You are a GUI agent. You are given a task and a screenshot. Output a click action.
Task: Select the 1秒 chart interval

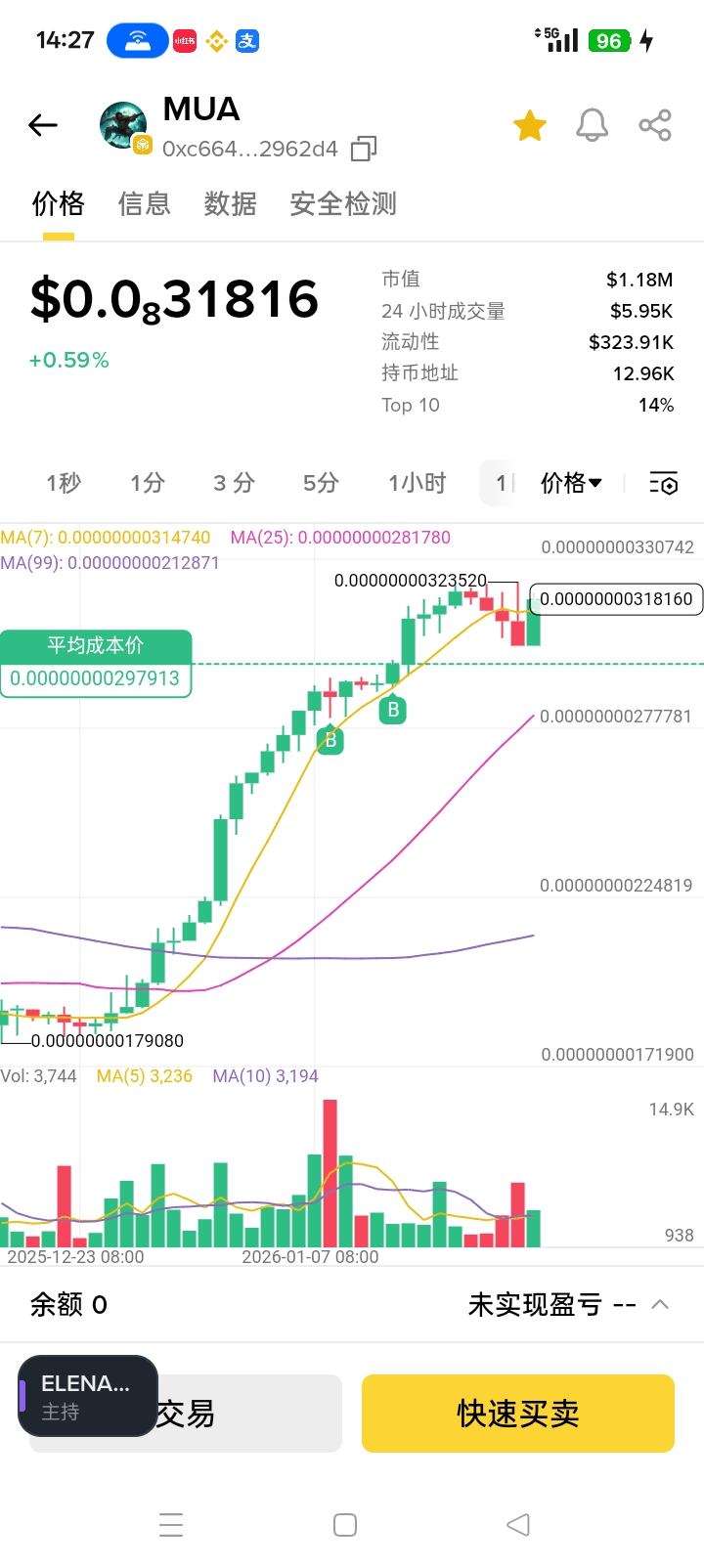[x=64, y=483]
